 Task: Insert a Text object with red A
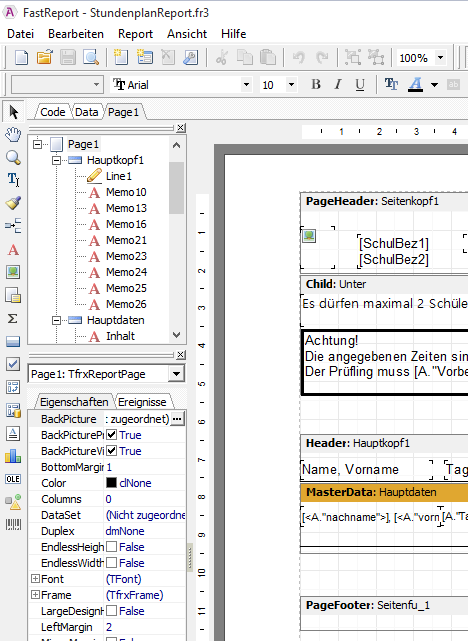pos(13,249)
